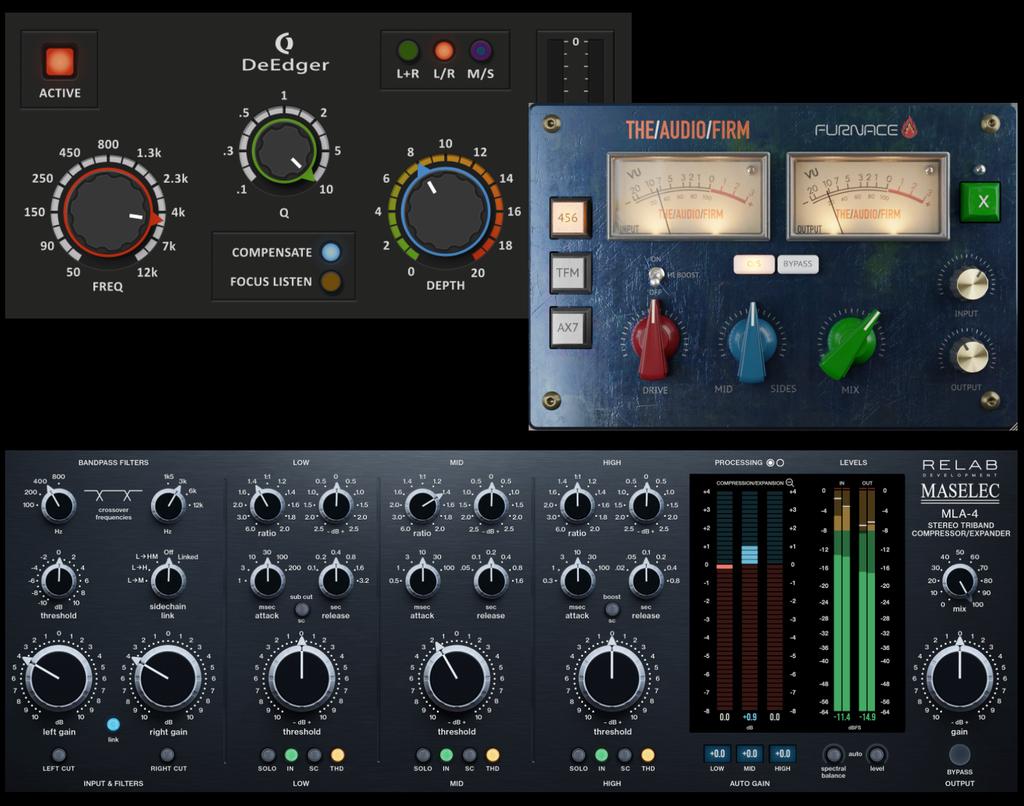The height and width of the screenshot is (806, 1024).
Task: Click the HIGH band attack knob
Action: [x=577, y=579]
